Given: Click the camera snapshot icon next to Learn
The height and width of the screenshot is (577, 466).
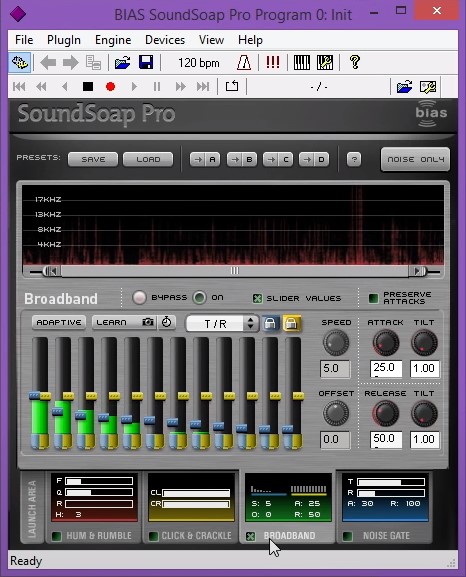Looking at the screenshot, I should click(148, 322).
